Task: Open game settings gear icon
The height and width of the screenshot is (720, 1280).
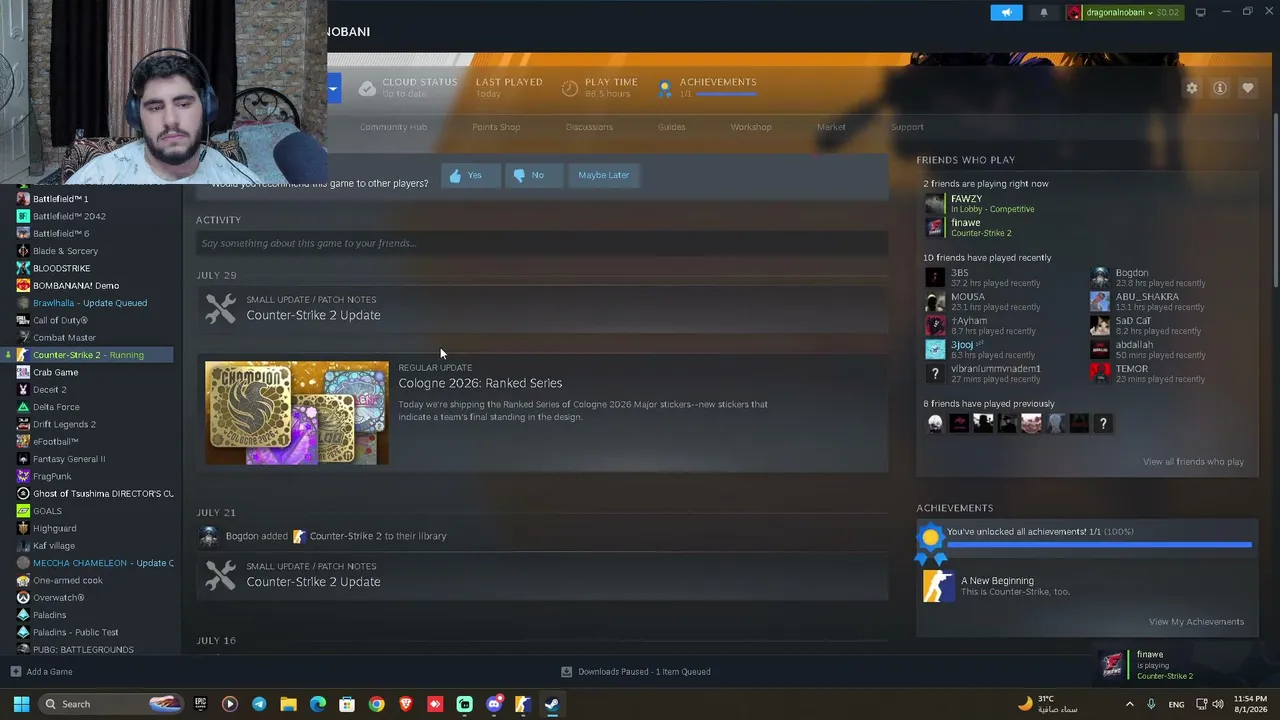Action: tap(1192, 88)
